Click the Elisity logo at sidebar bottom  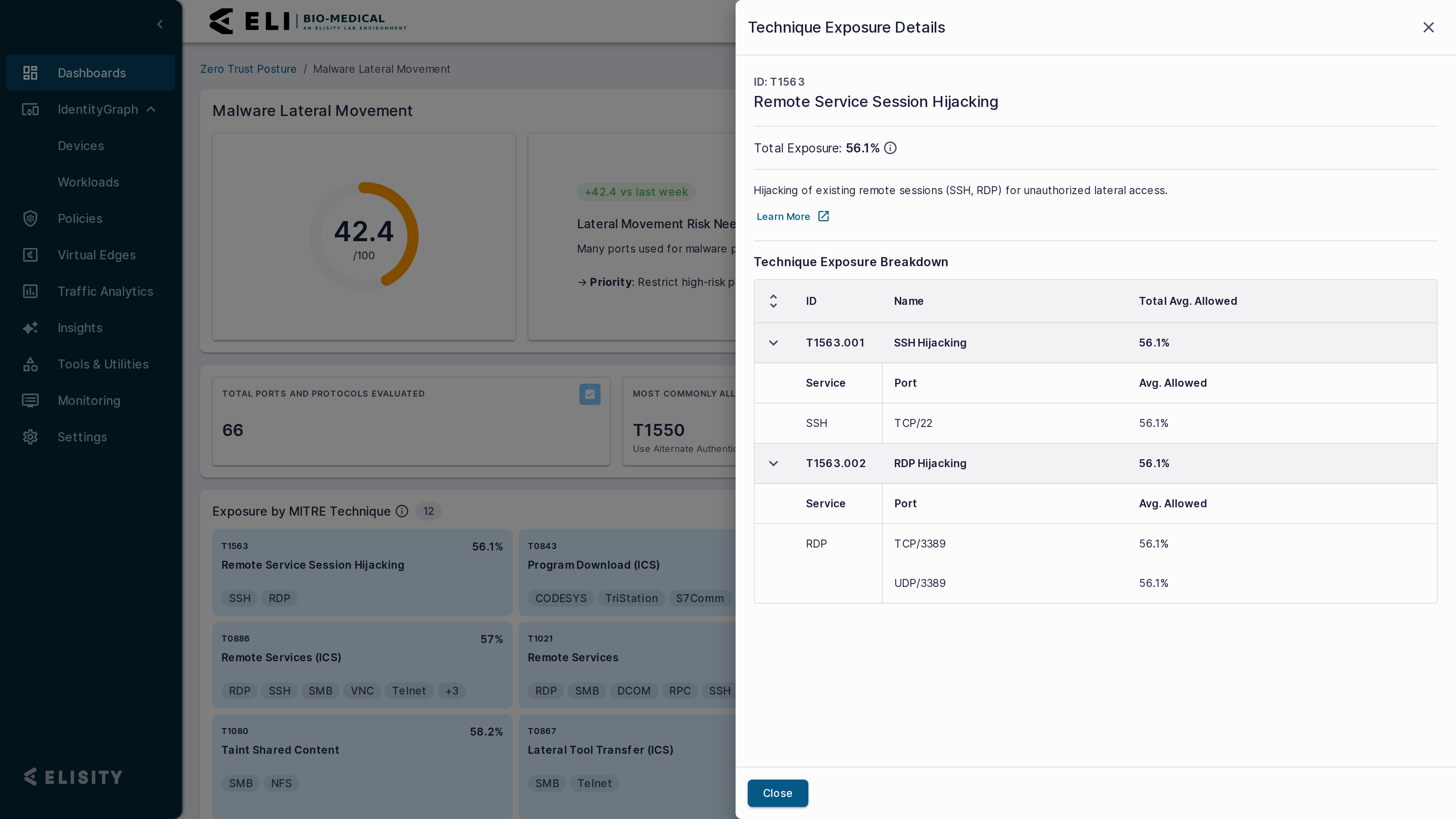coord(73,777)
